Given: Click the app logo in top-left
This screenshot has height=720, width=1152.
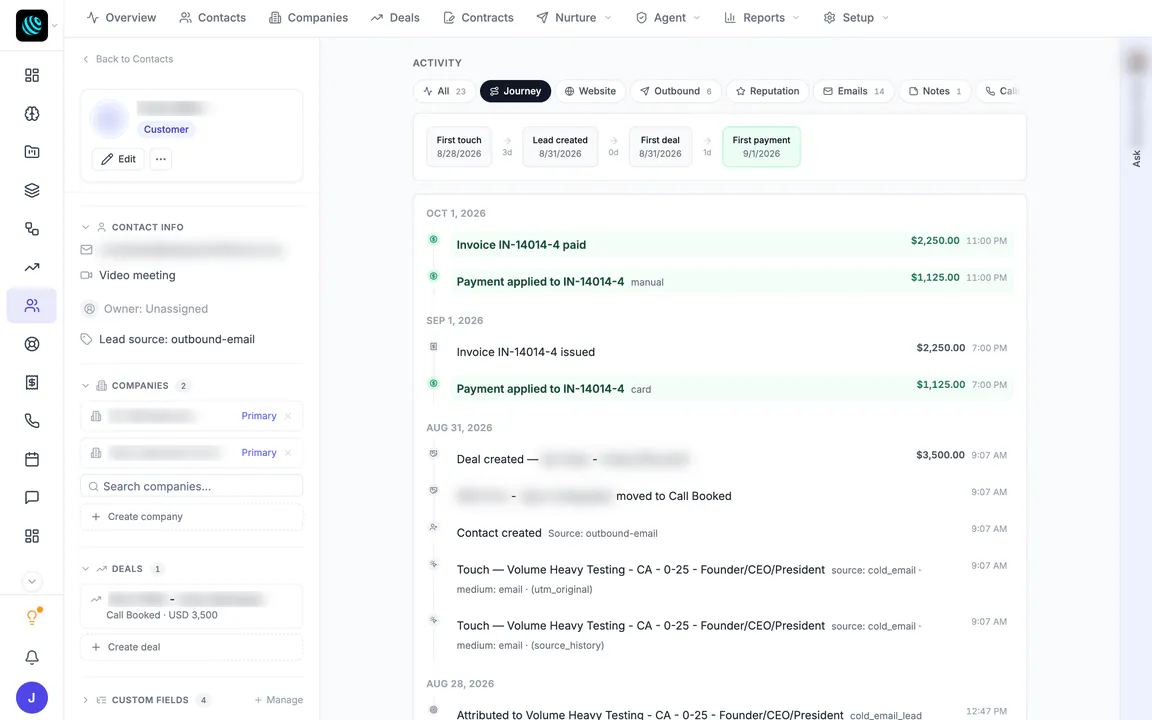Looking at the screenshot, I should (x=32, y=26).
